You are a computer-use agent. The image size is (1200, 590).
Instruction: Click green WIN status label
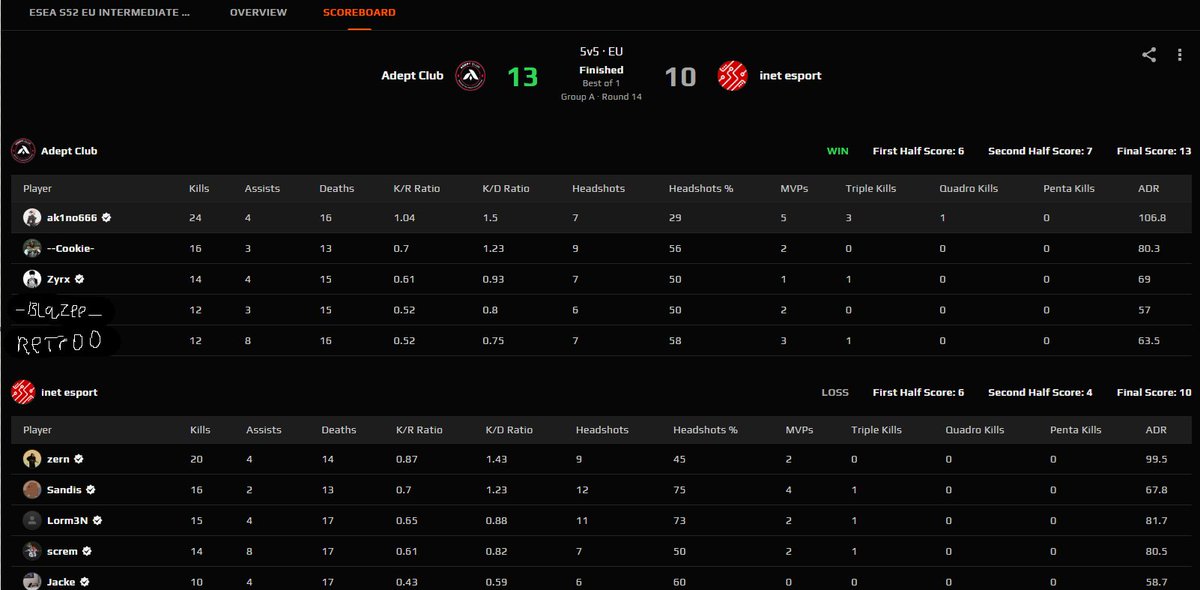837,151
